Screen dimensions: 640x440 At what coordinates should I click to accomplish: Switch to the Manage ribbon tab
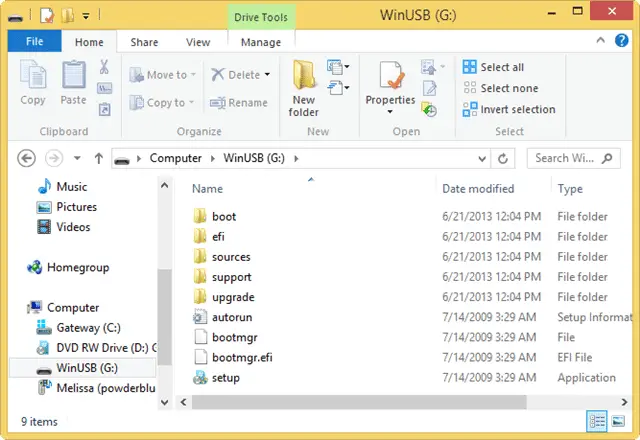pyautogui.click(x=261, y=42)
